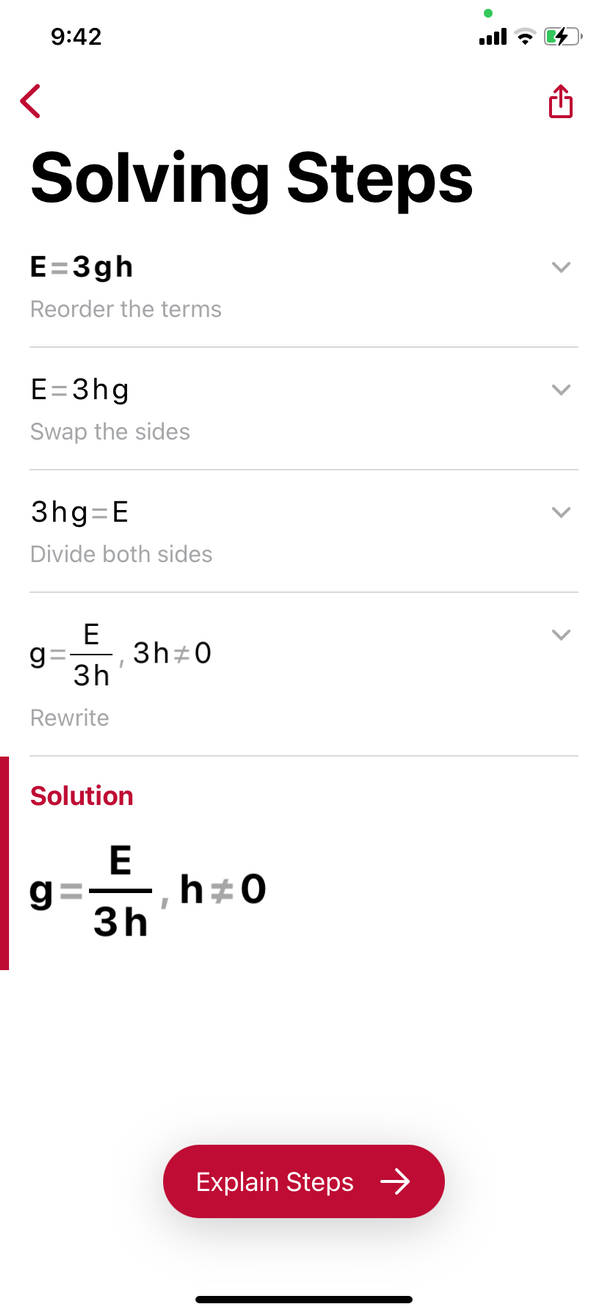
Task: Select the Solution label
Action: click(81, 795)
